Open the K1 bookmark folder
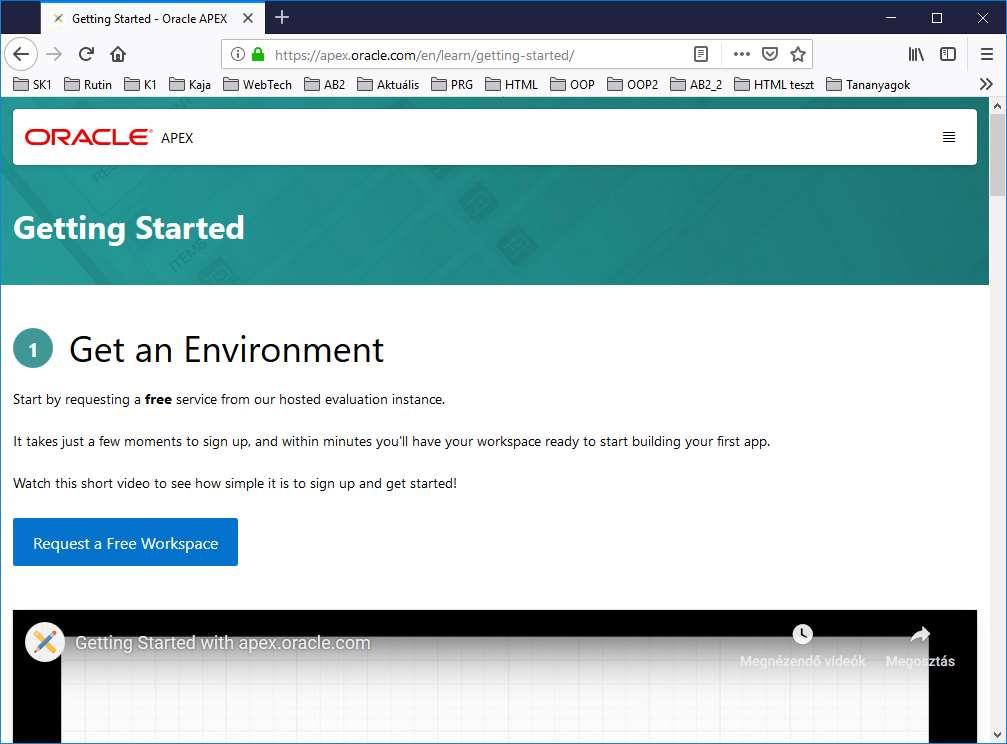The width and height of the screenshot is (1007, 744). pos(141,84)
